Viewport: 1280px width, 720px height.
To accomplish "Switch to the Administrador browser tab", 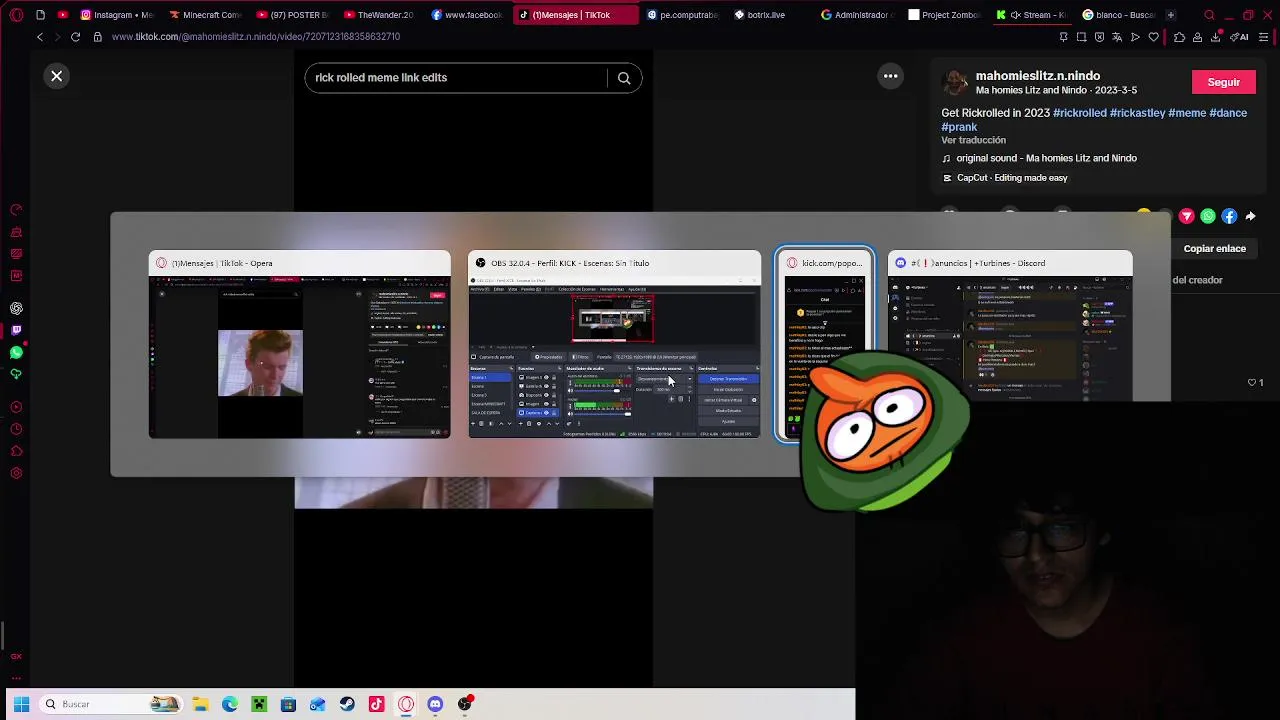I will (x=856, y=15).
